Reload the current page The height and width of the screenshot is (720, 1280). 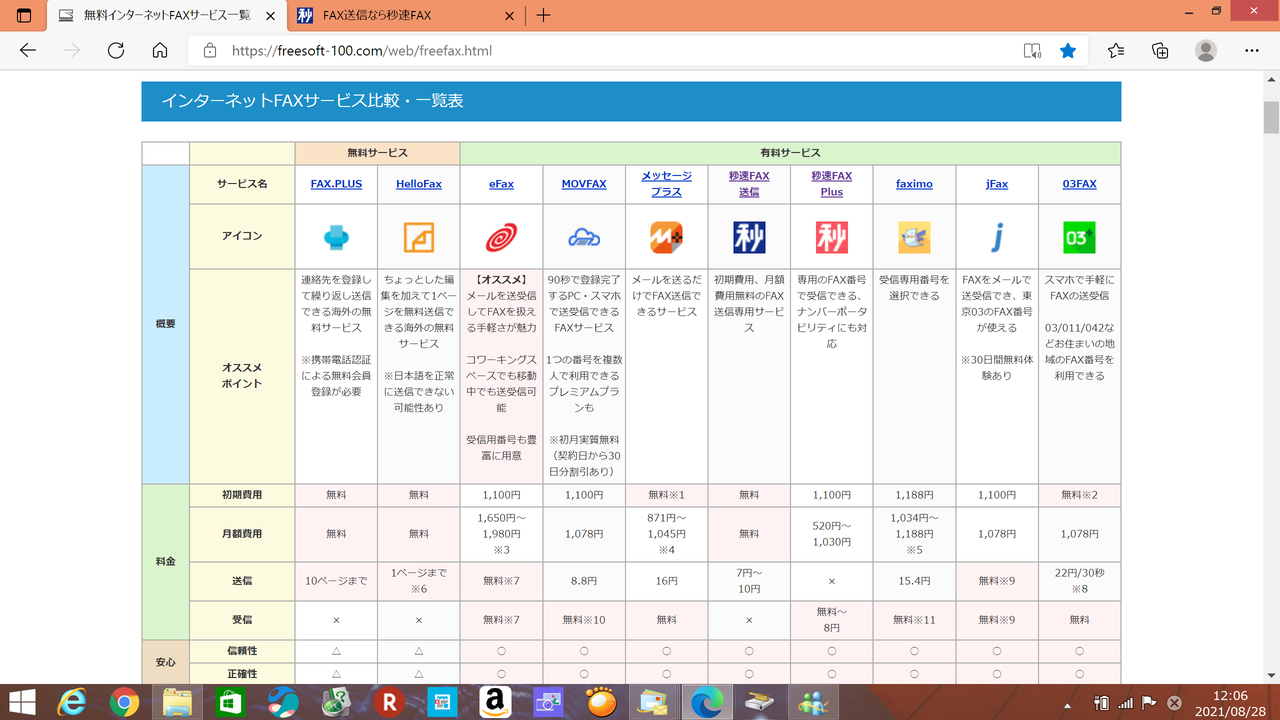coord(115,50)
